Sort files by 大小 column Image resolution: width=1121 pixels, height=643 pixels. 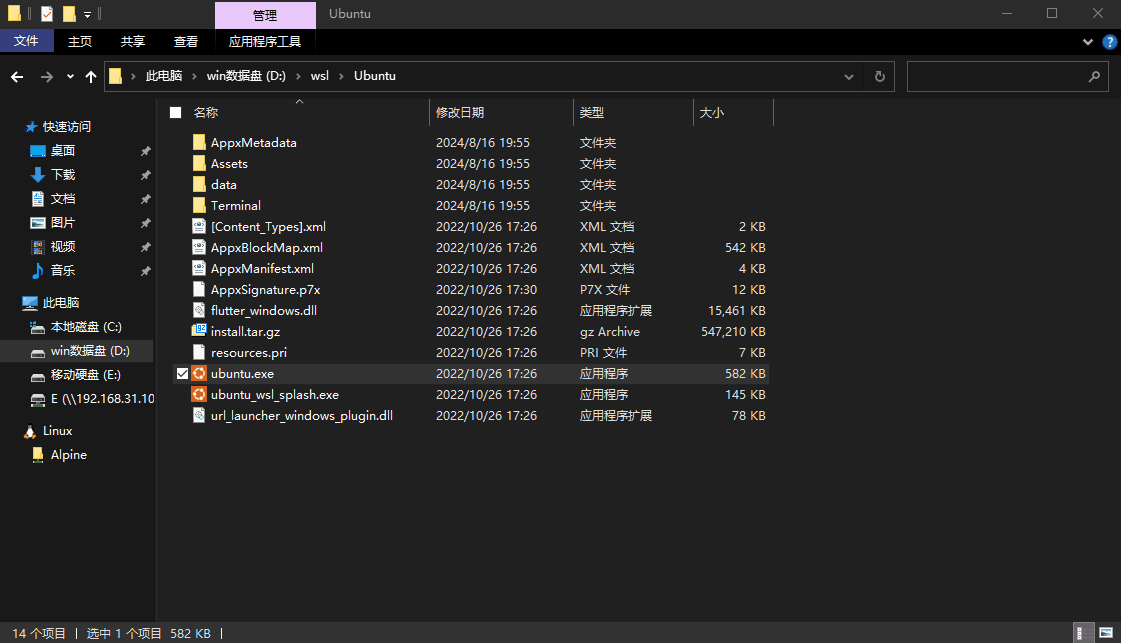click(x=711, y=112)
